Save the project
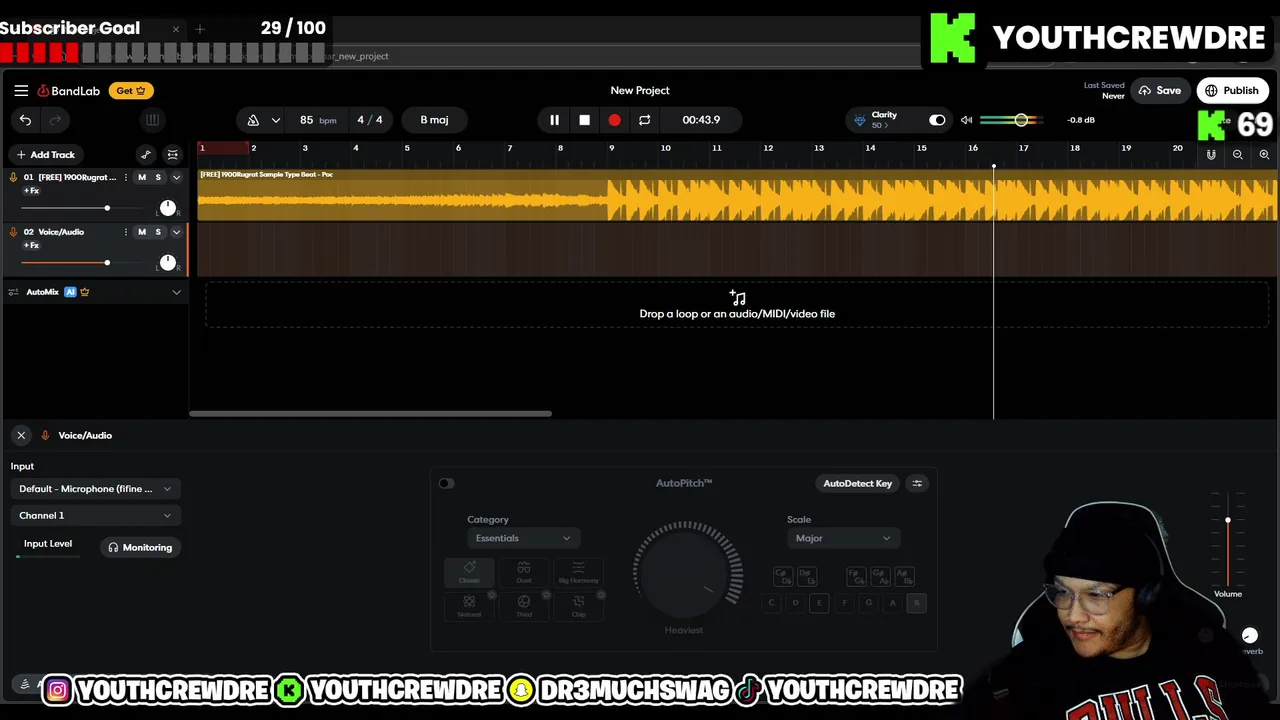 [x=1160, y=91]
